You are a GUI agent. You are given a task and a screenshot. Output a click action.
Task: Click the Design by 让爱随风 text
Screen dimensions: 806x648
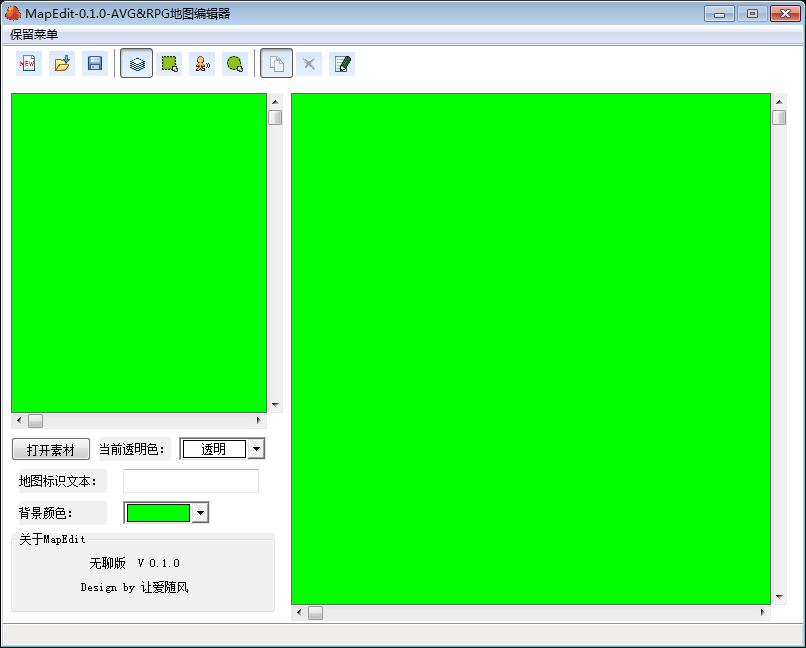135,587
